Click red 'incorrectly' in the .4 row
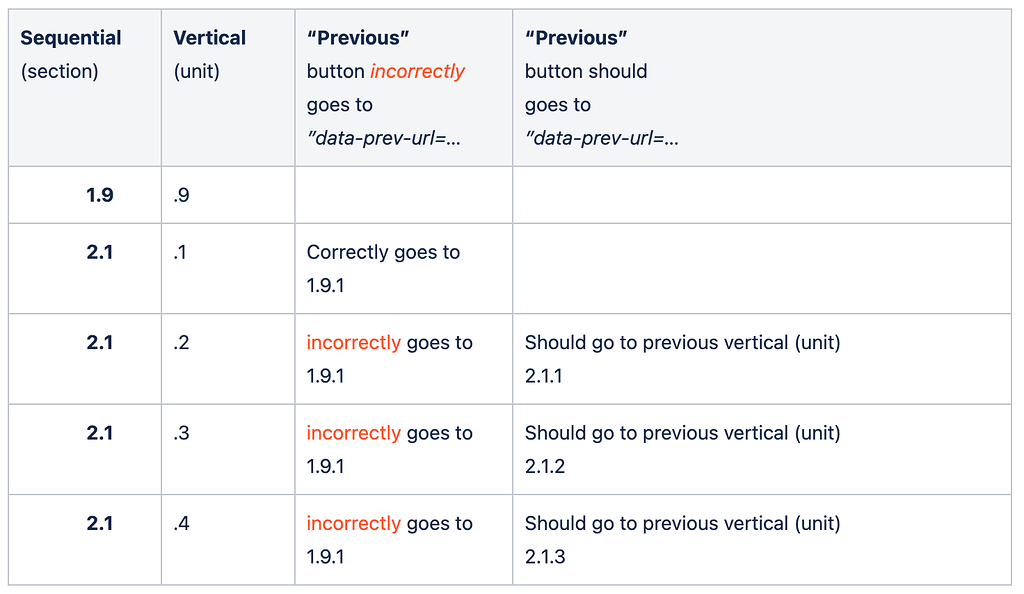 353,523
